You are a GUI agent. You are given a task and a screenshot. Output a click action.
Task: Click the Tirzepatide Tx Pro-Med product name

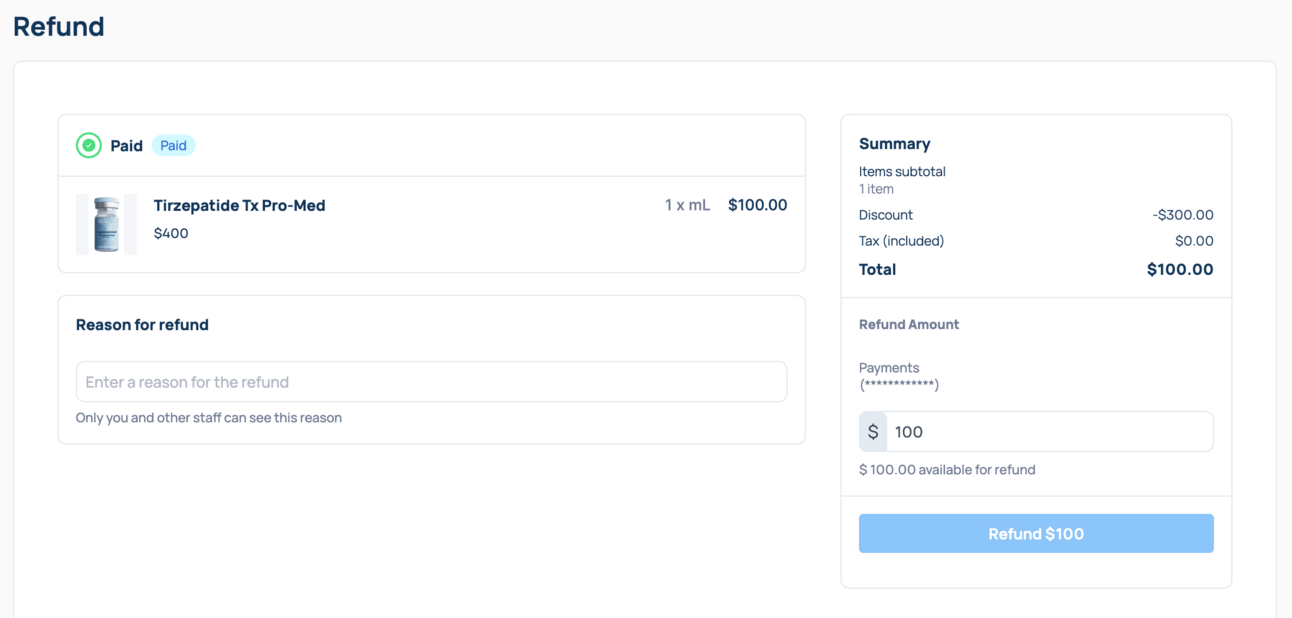pyautogui.click(x=239, y=206)
